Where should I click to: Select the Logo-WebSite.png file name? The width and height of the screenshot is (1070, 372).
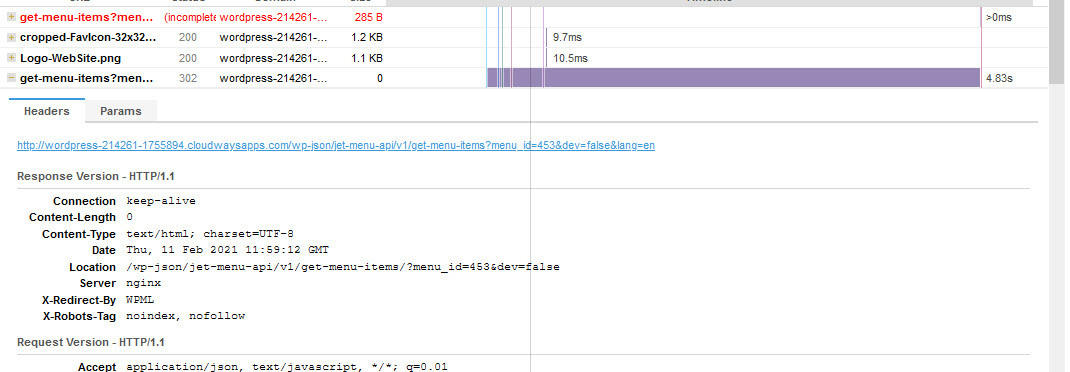click(70, 58)
